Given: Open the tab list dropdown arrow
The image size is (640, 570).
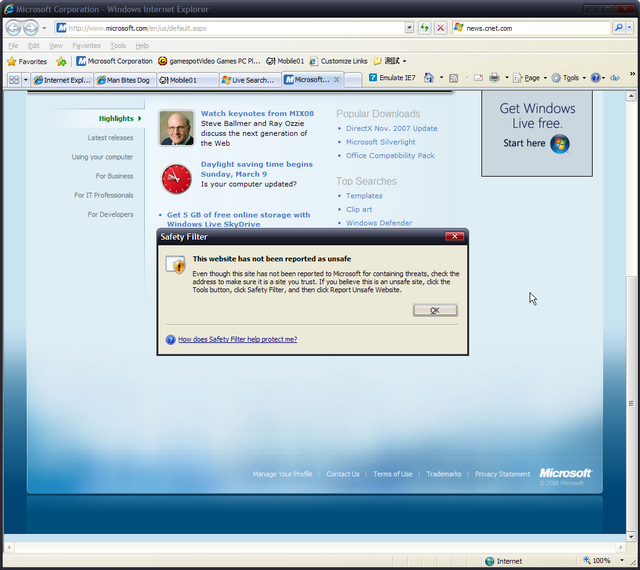Looking at the screenshot, I should coord(25,80).
